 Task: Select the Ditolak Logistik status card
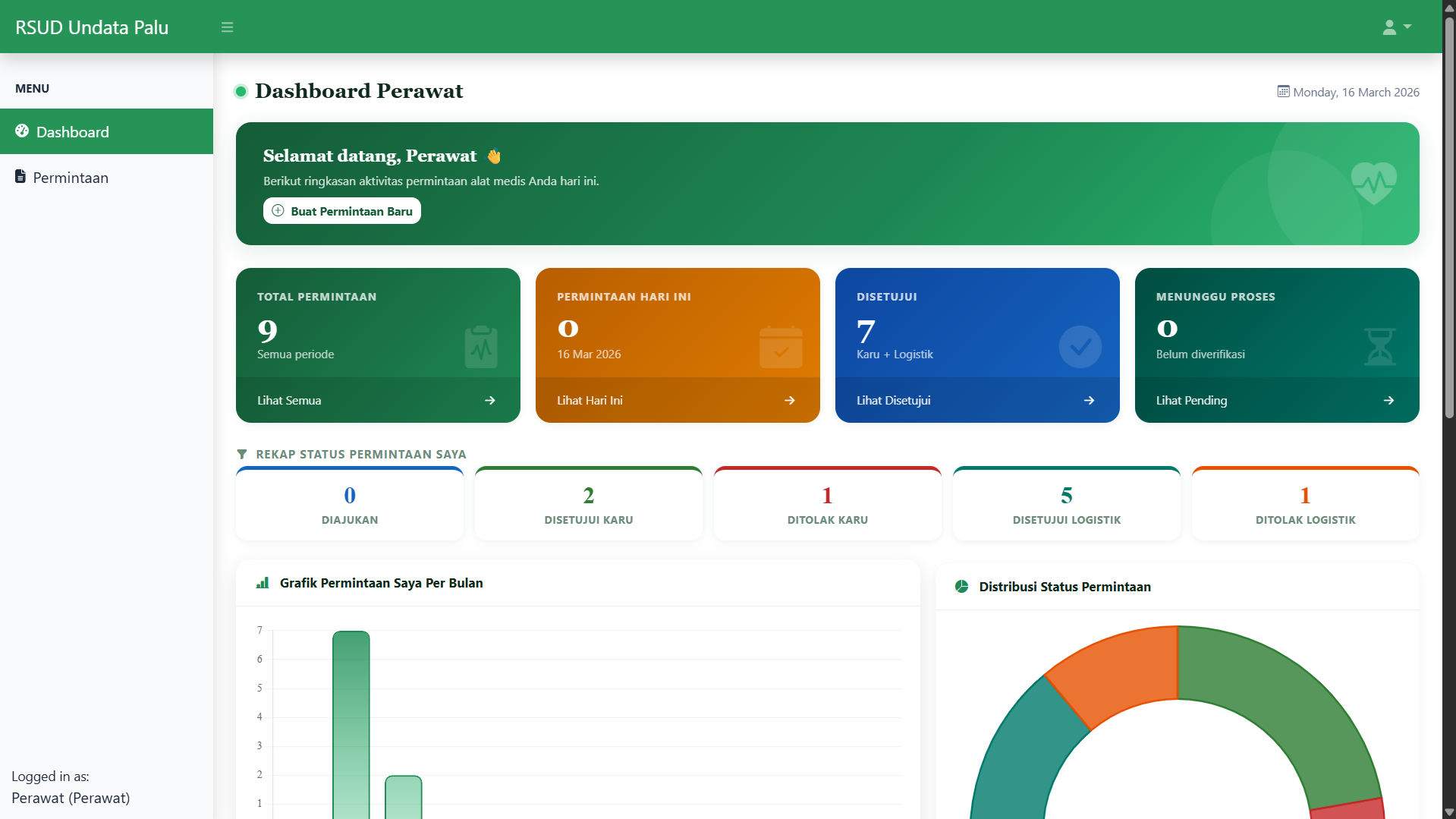coord(1305,505)
